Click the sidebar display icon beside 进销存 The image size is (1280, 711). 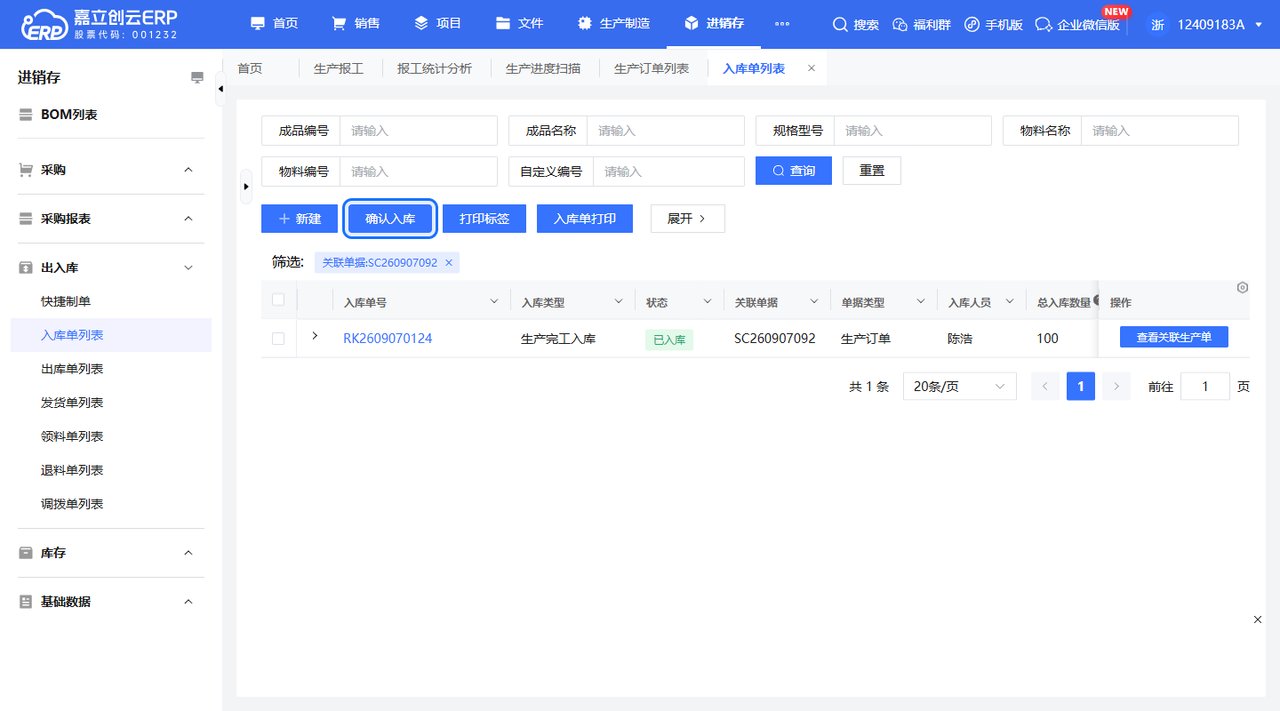click(x=197, y=78)
